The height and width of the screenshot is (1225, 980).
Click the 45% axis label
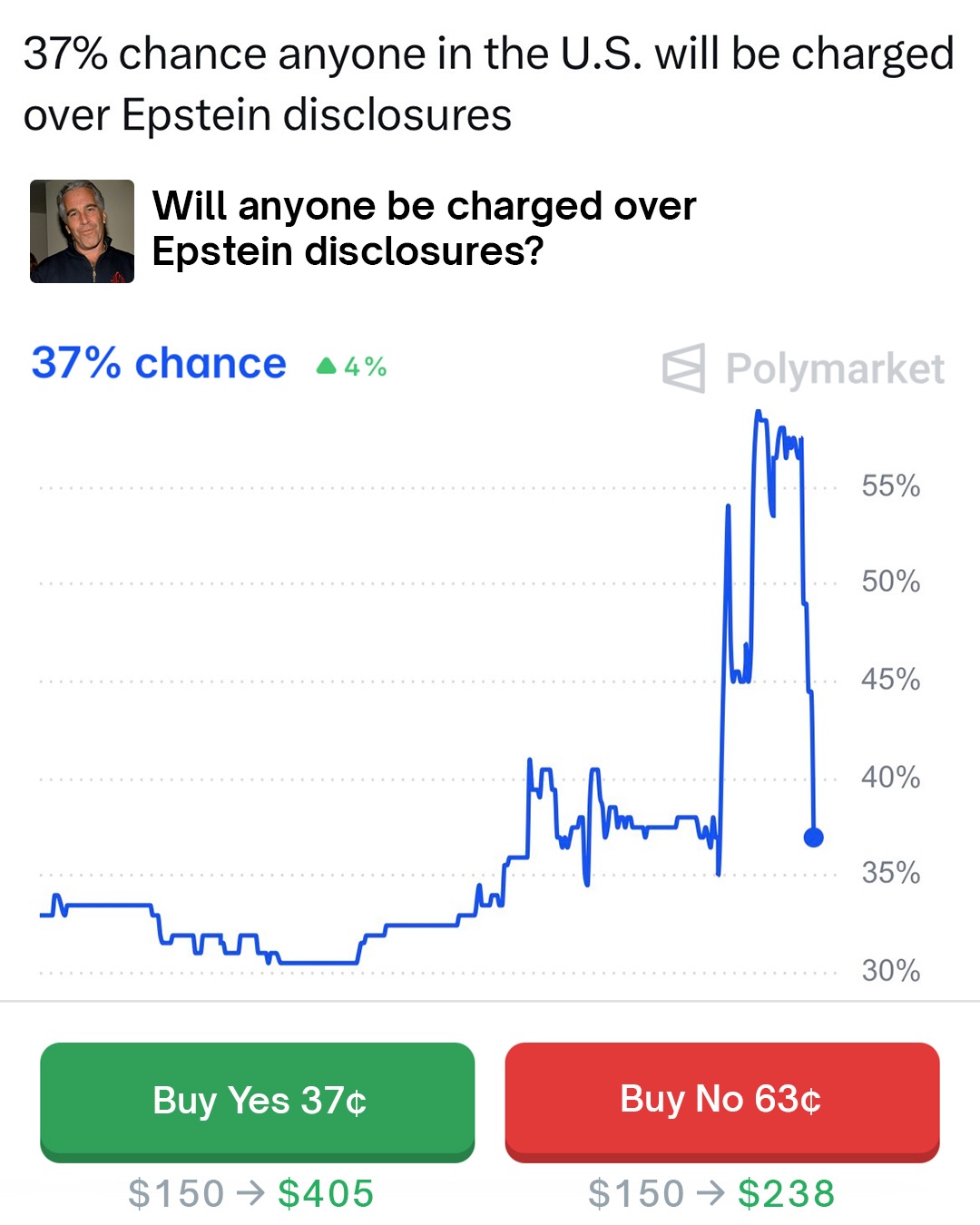(x=890, y=680)
